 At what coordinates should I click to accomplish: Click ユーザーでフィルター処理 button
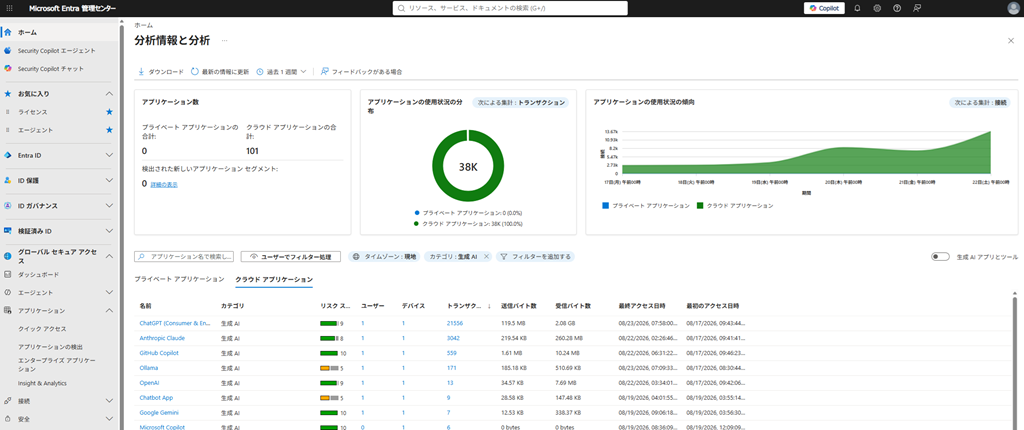tap(291, 257)
